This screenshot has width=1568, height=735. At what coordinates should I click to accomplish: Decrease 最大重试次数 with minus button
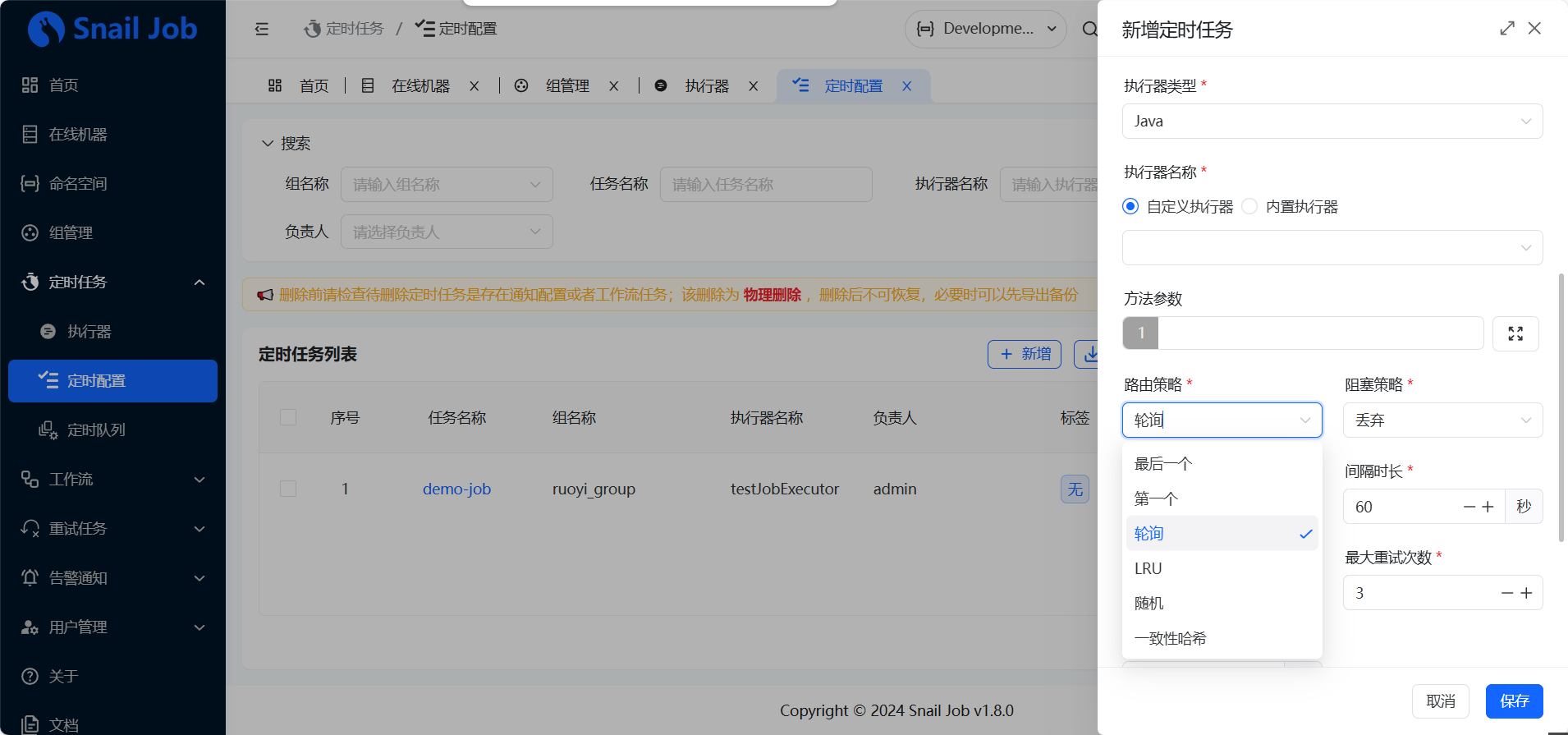tap(1506, 593)
